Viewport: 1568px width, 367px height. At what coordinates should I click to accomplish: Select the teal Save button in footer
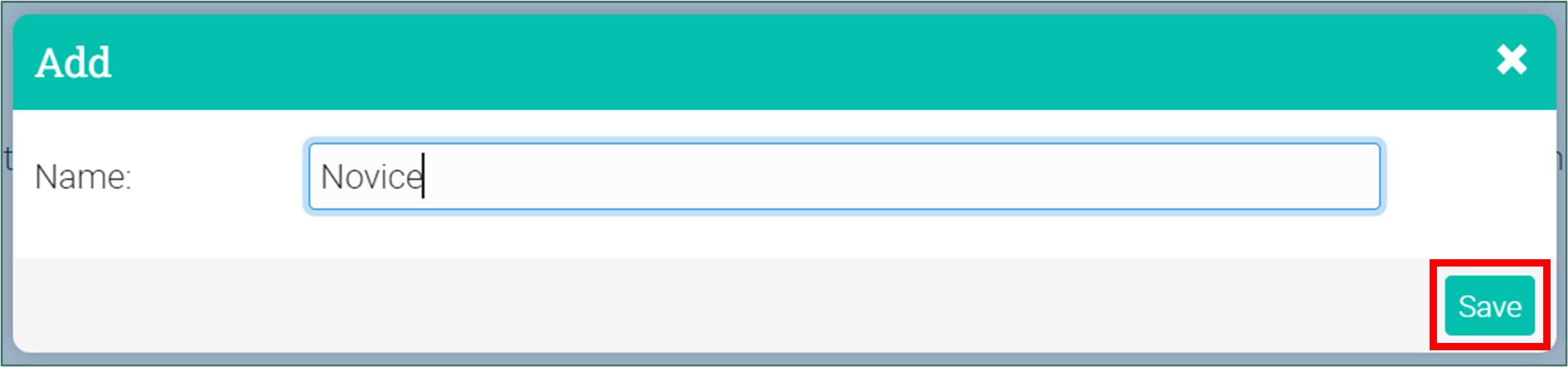(x=1490, y=306)
